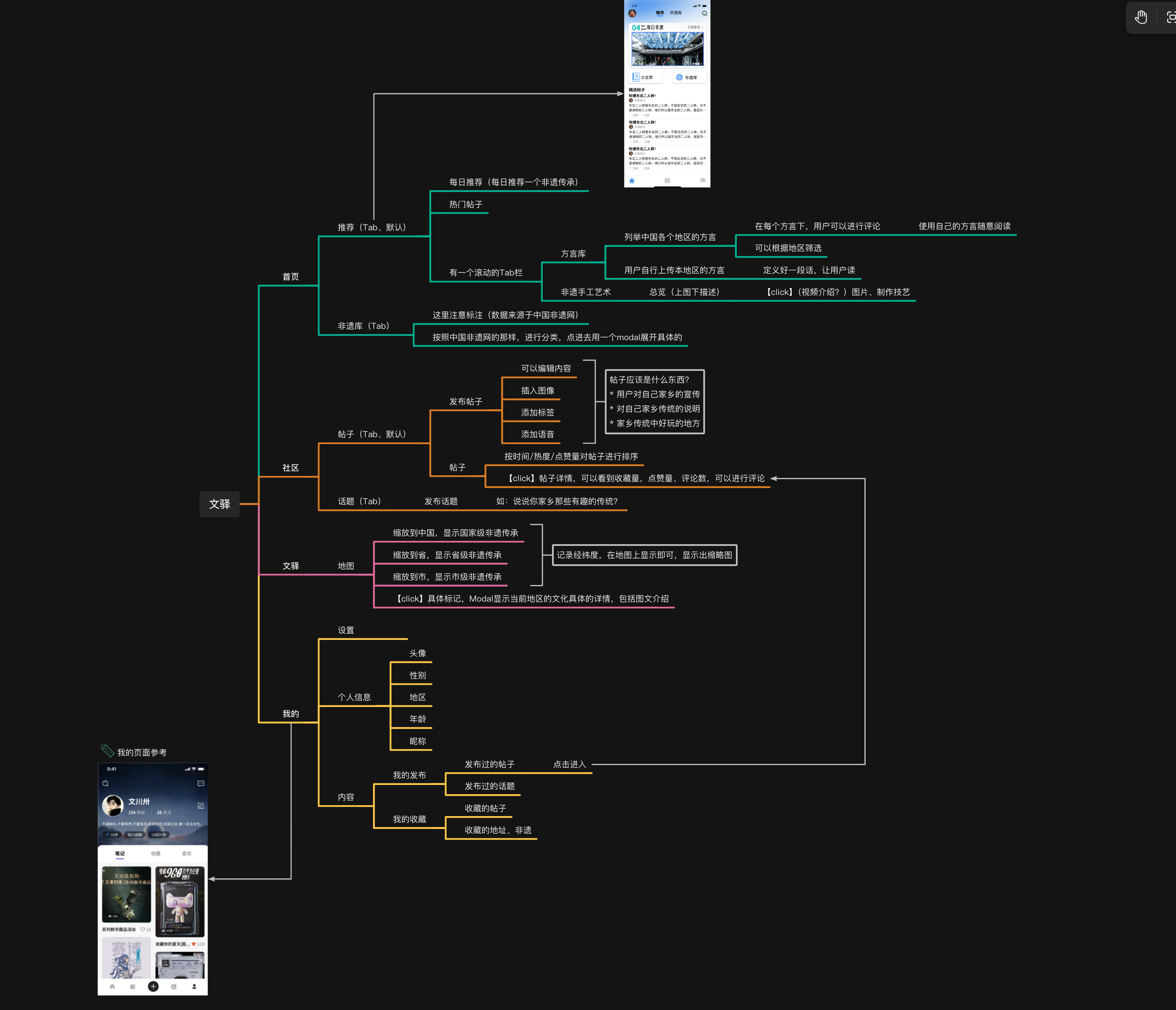Click the 往期推荐 link in mockup
The image size is (1176, 1010).
pyautogui.click(x=695, y=27)
